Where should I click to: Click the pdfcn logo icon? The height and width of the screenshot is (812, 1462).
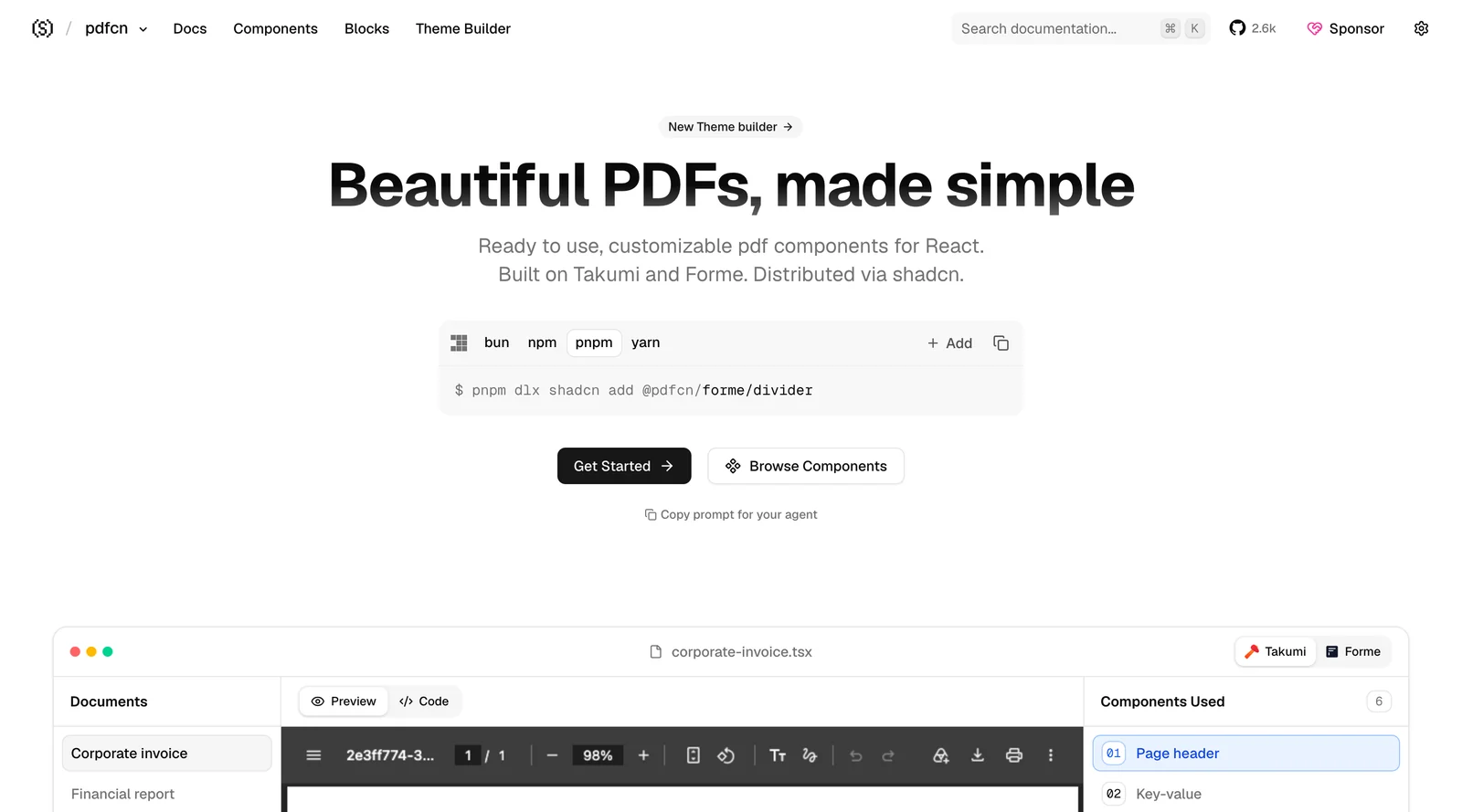[42, 28]
